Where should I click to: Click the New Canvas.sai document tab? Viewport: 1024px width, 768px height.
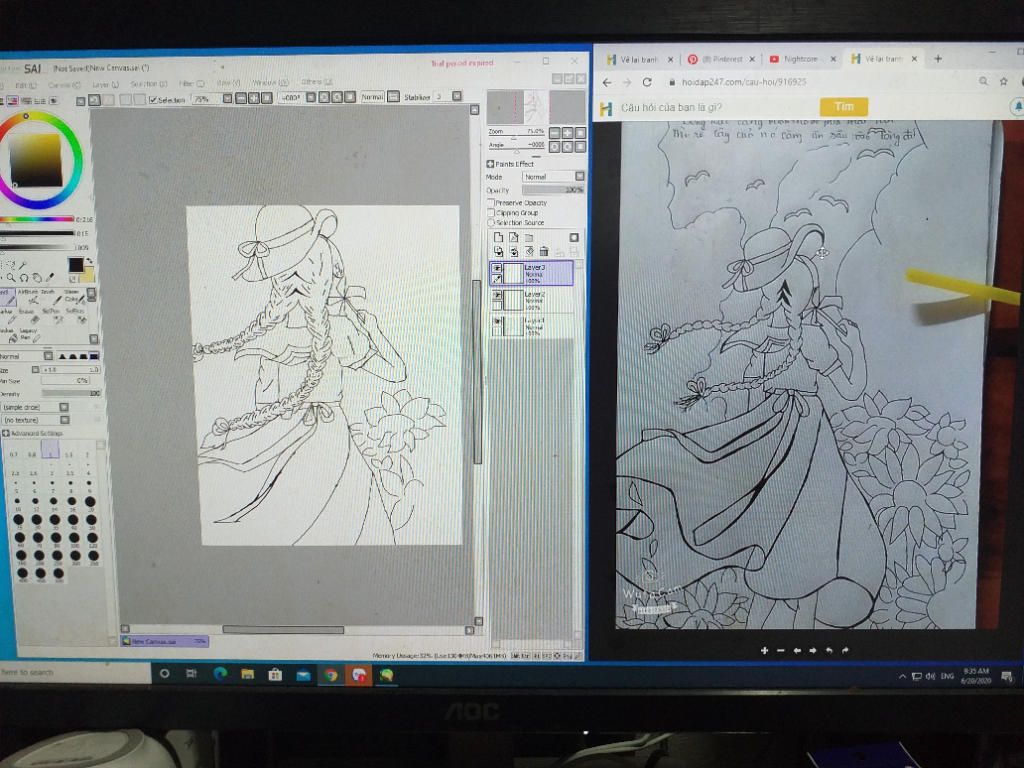pos(164,641)
